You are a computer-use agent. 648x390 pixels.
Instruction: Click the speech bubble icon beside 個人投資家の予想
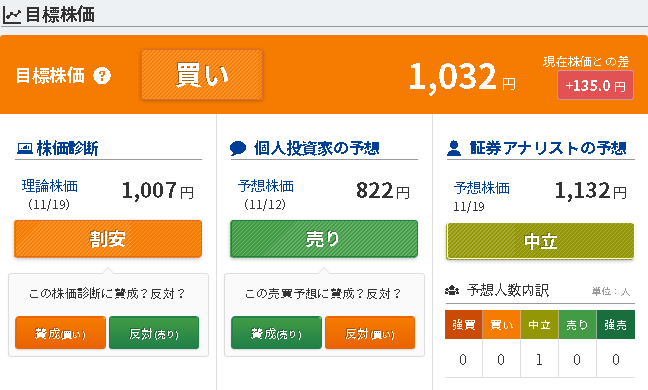point(238,148)
